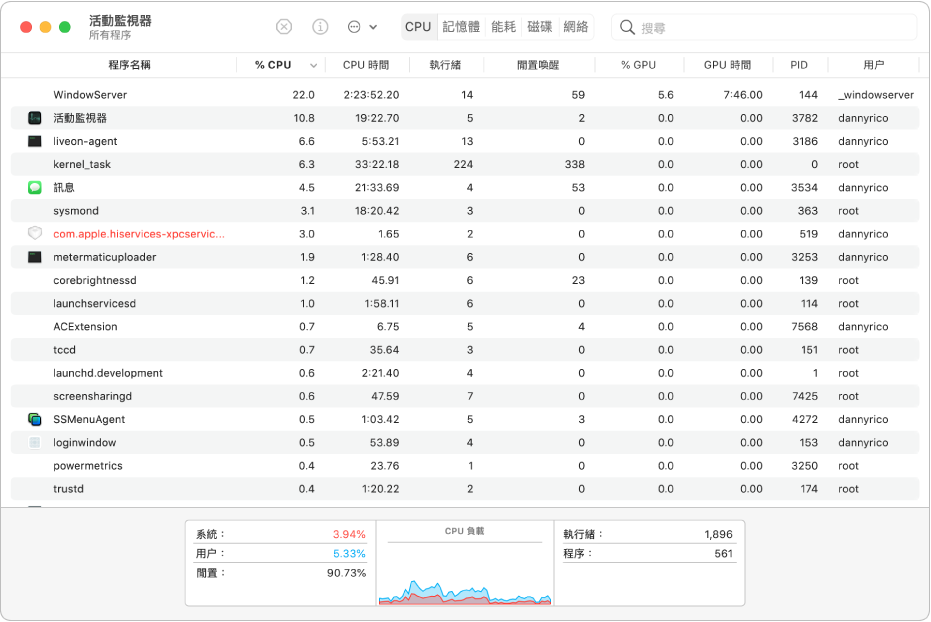The image size is (931, 622).
Task: Switch to the 網絡 tab
Action: (575, 27)
